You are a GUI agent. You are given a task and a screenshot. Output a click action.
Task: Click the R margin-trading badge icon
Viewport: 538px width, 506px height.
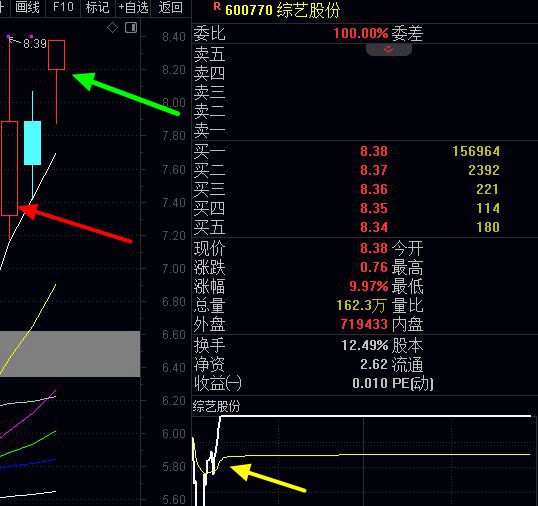[x=217, y=6]
